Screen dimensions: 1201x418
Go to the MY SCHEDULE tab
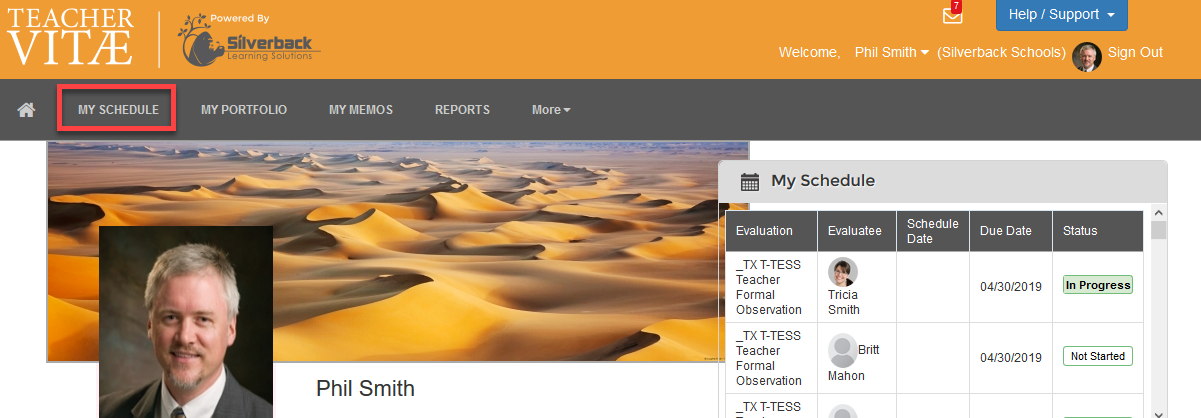(118, 109)
